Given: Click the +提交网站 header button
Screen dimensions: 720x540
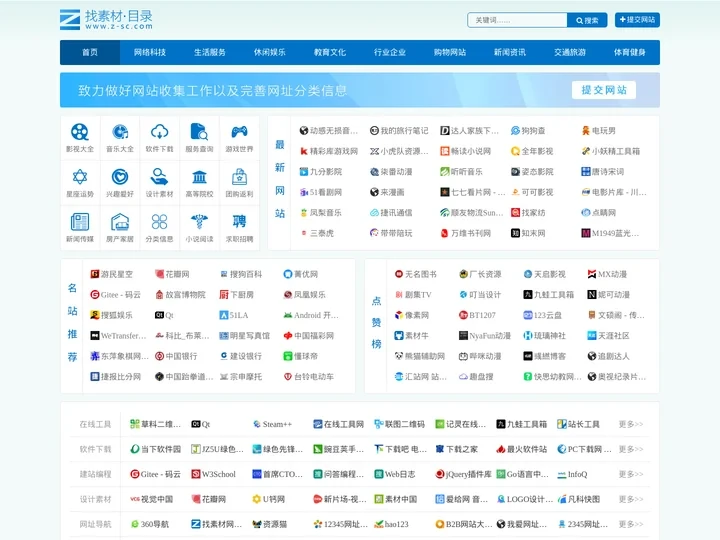Looking at the screenshot, I should coord(637,20).
